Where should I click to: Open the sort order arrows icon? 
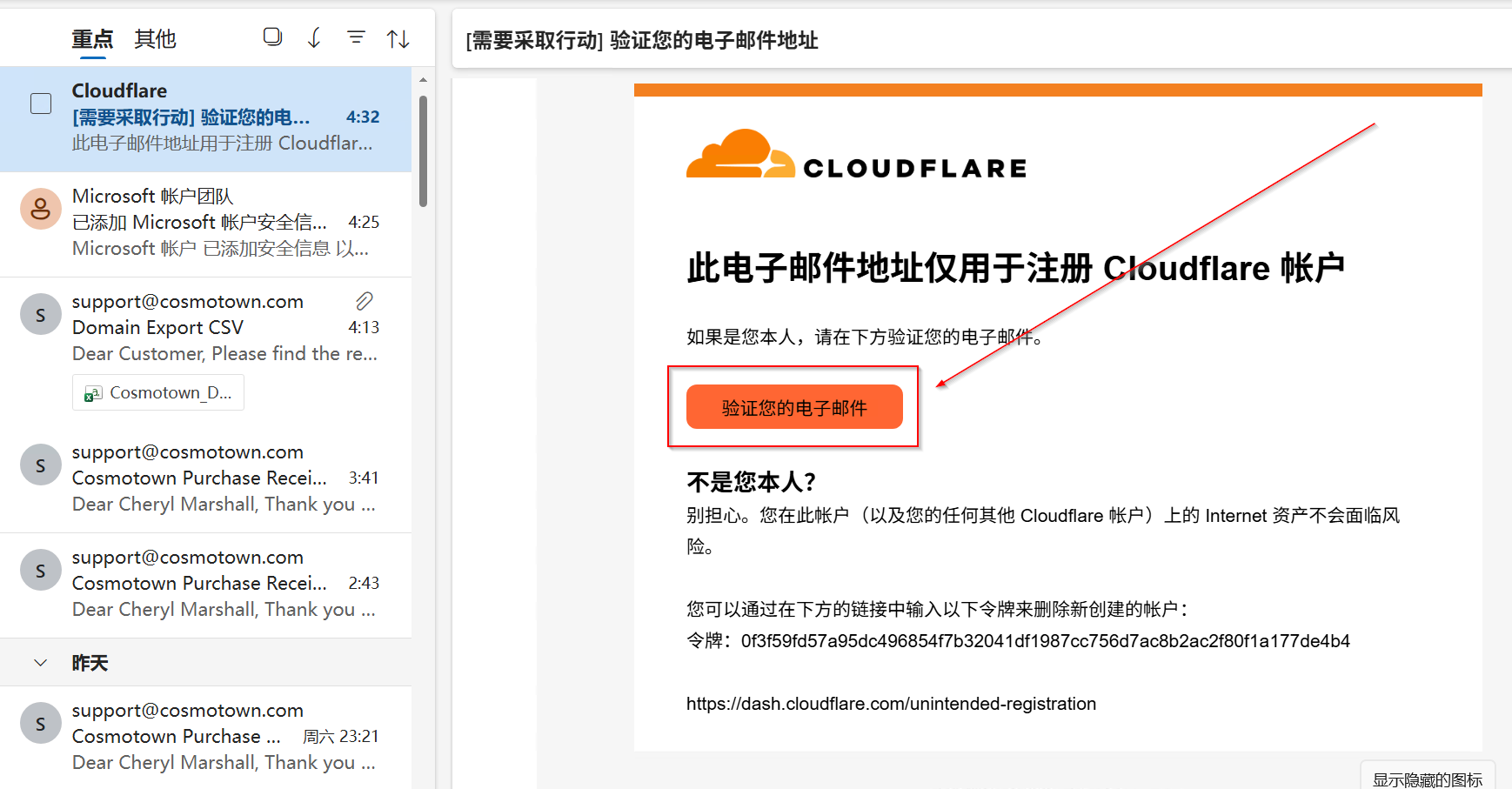(x=398, y=38)
